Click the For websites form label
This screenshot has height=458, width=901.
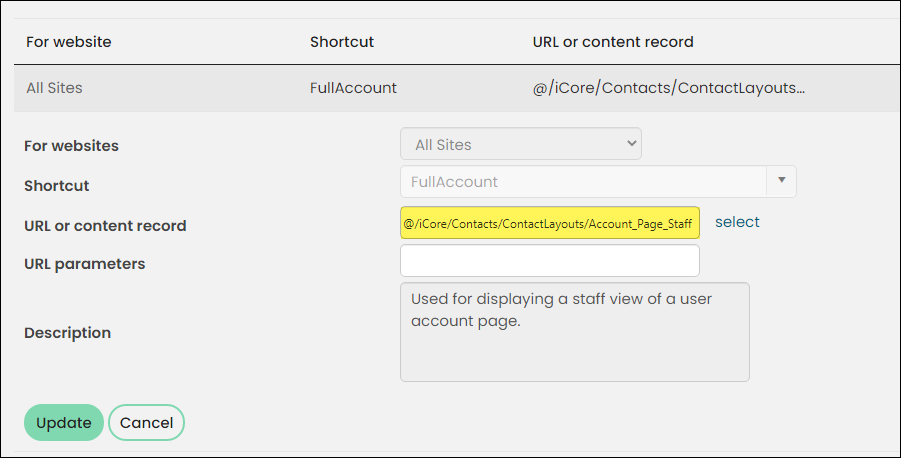[x=71, y=146]
